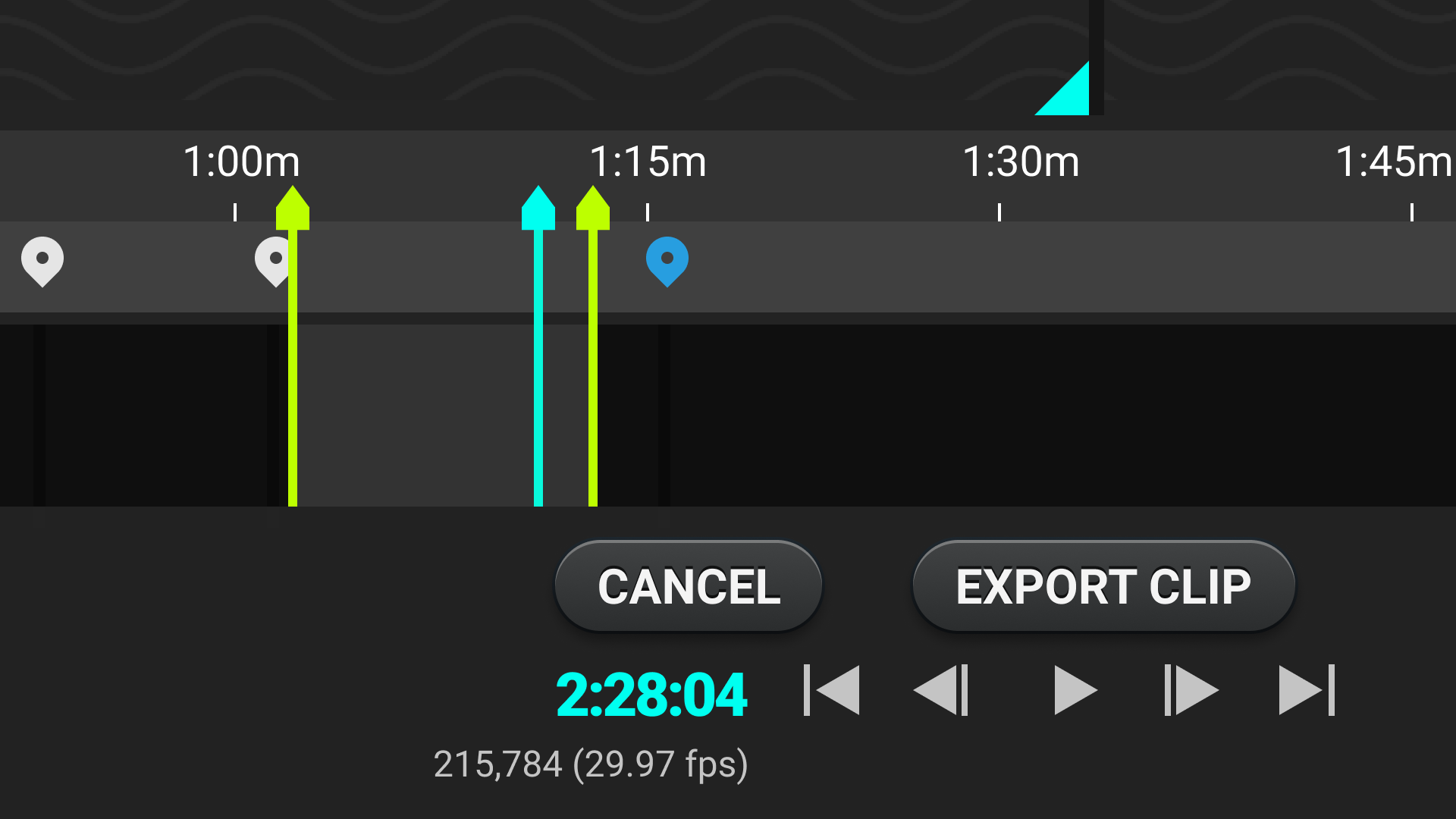This screenshot has width=1456, height=819.
Task: Click the left yellow-green trim handle
Action: (x=293, y=208)
